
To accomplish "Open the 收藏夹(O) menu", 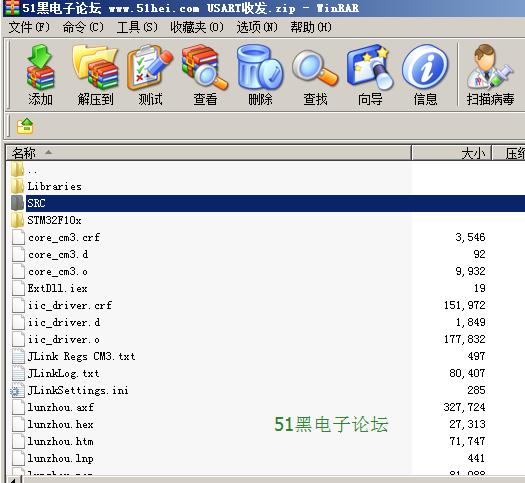I will pyautogui.click(x=197, y=27).
